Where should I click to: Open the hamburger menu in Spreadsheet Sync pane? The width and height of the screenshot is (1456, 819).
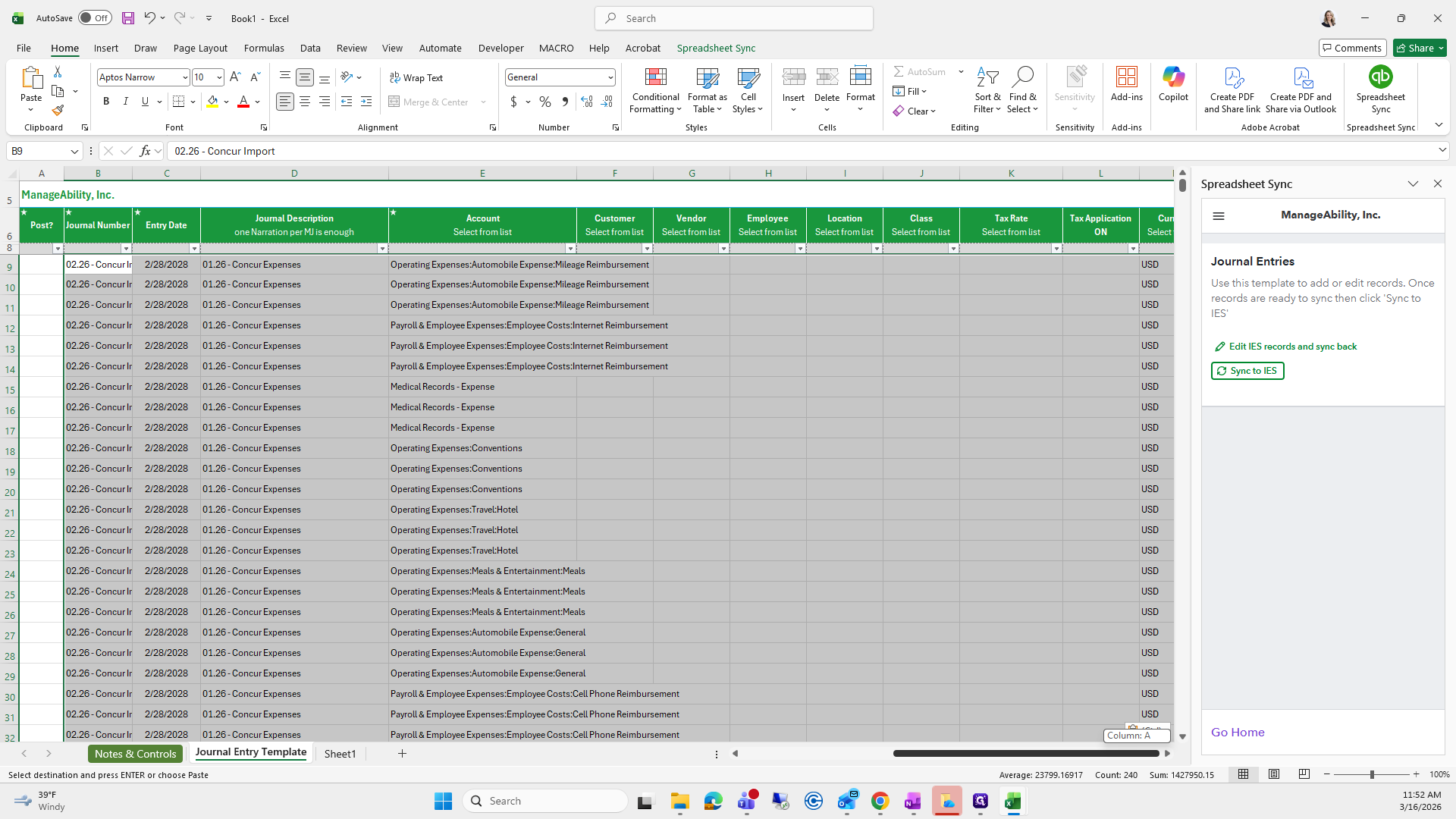click(x=1219, y=216)
